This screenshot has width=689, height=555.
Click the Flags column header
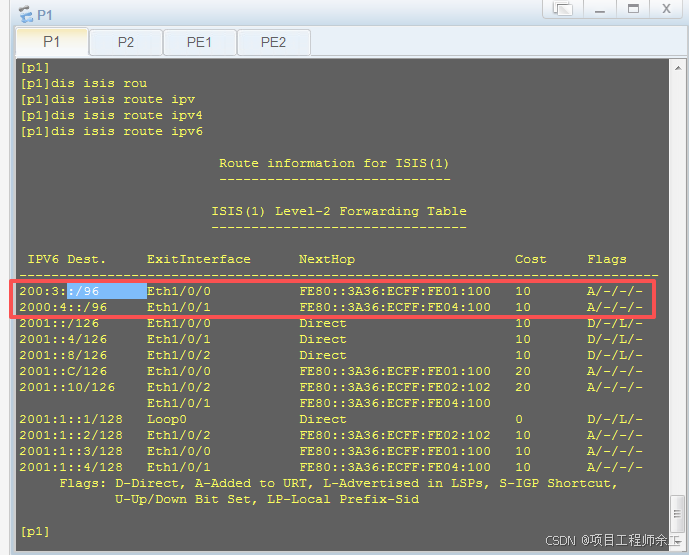tap(607, 259)
